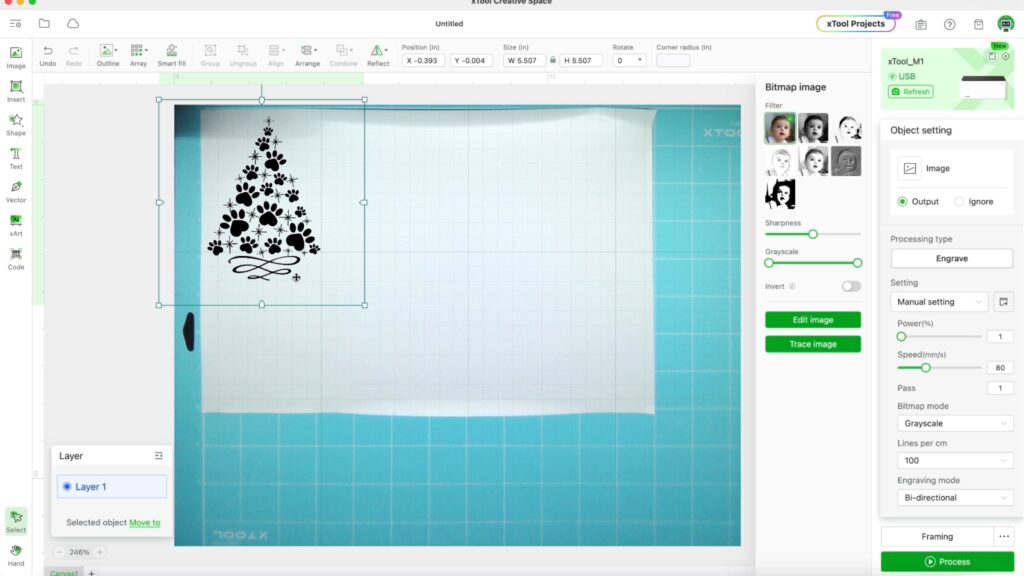Click the Framing button
This screenshot has height=576, width=1024.
tap(937, 536)
